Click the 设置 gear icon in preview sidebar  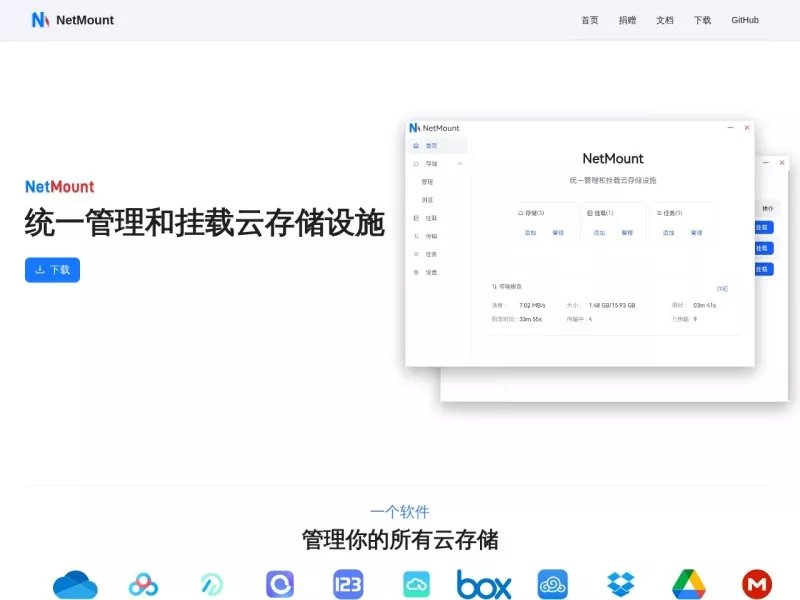[416, 272]
